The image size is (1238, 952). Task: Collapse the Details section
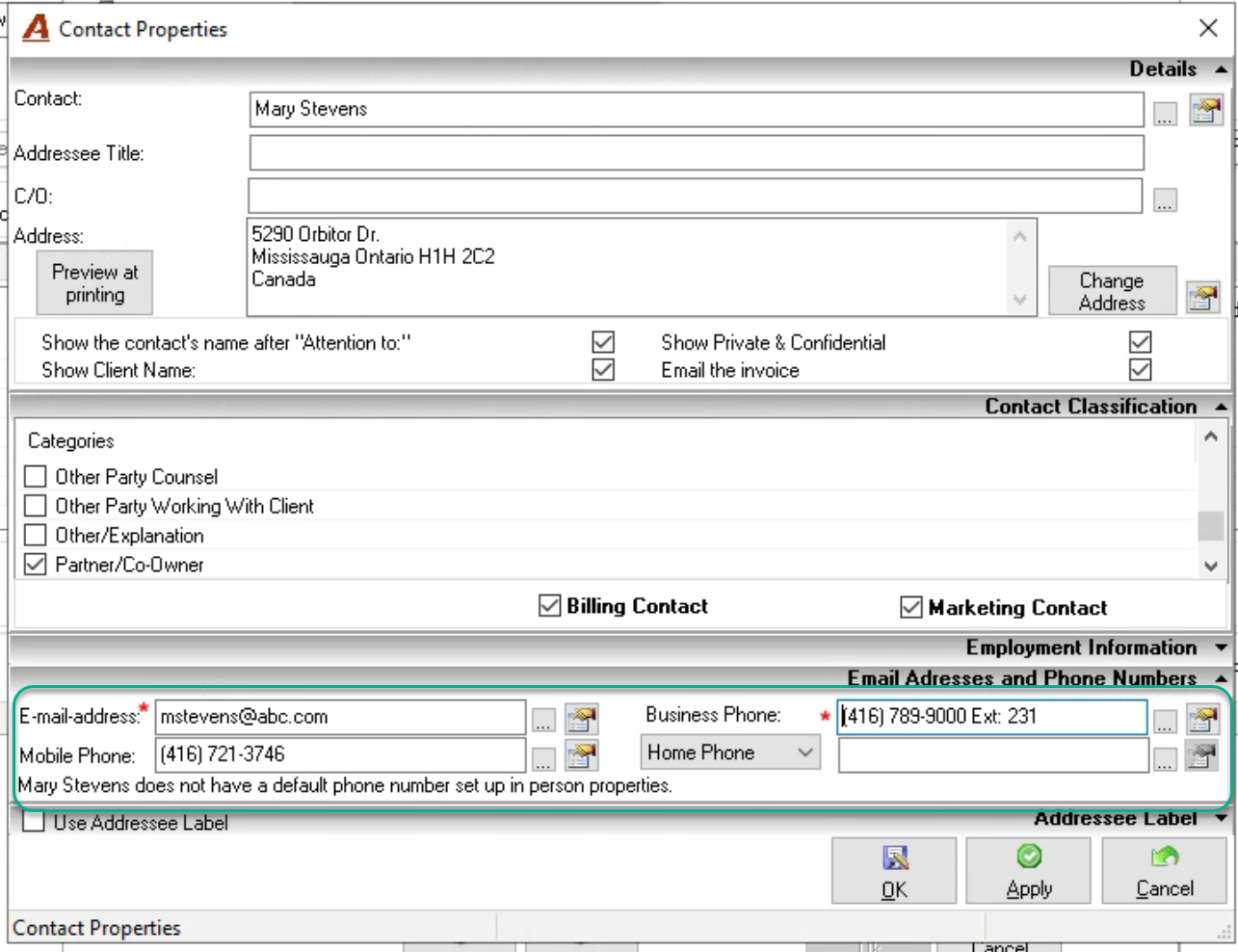click(x=1222, y=69)
